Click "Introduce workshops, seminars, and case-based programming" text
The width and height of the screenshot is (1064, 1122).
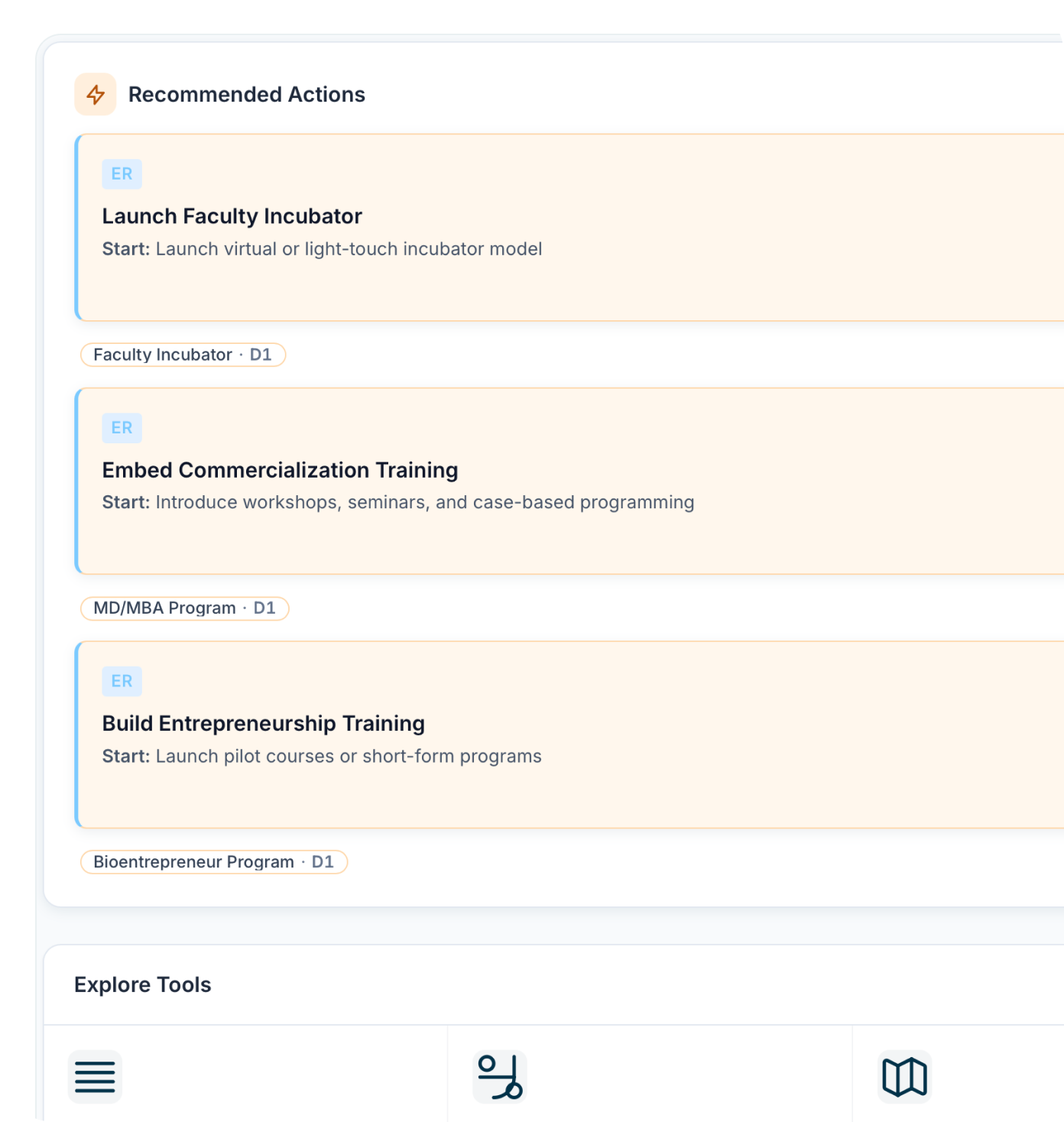point(425,503)
